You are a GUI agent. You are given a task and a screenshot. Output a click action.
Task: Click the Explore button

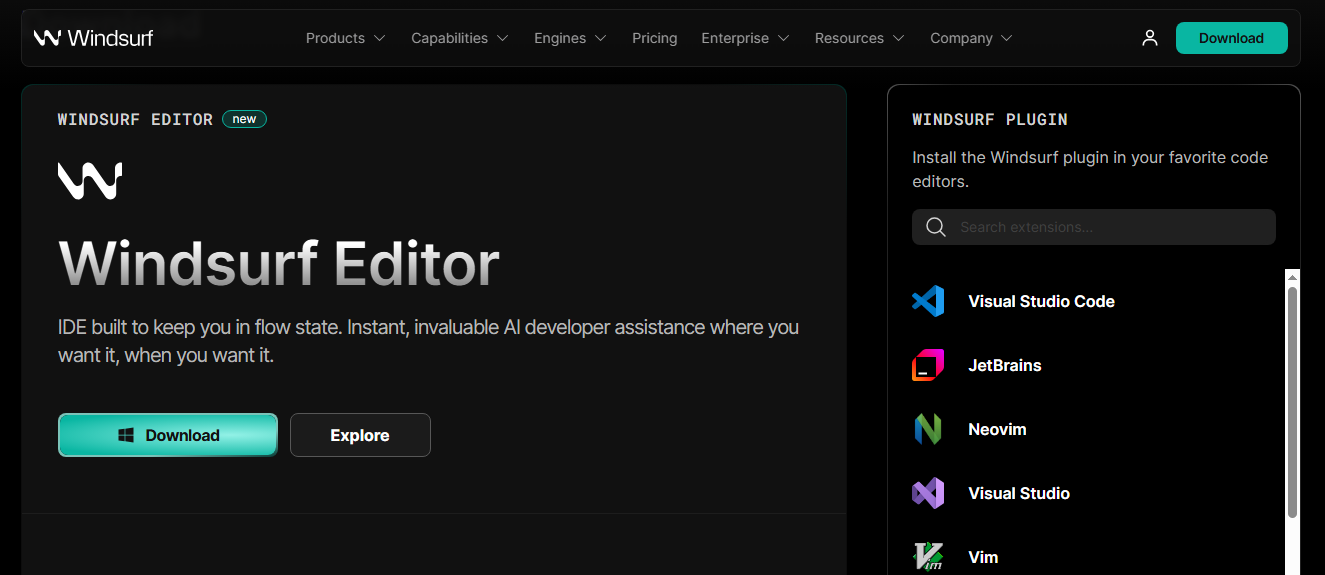[x=360, y=435]
